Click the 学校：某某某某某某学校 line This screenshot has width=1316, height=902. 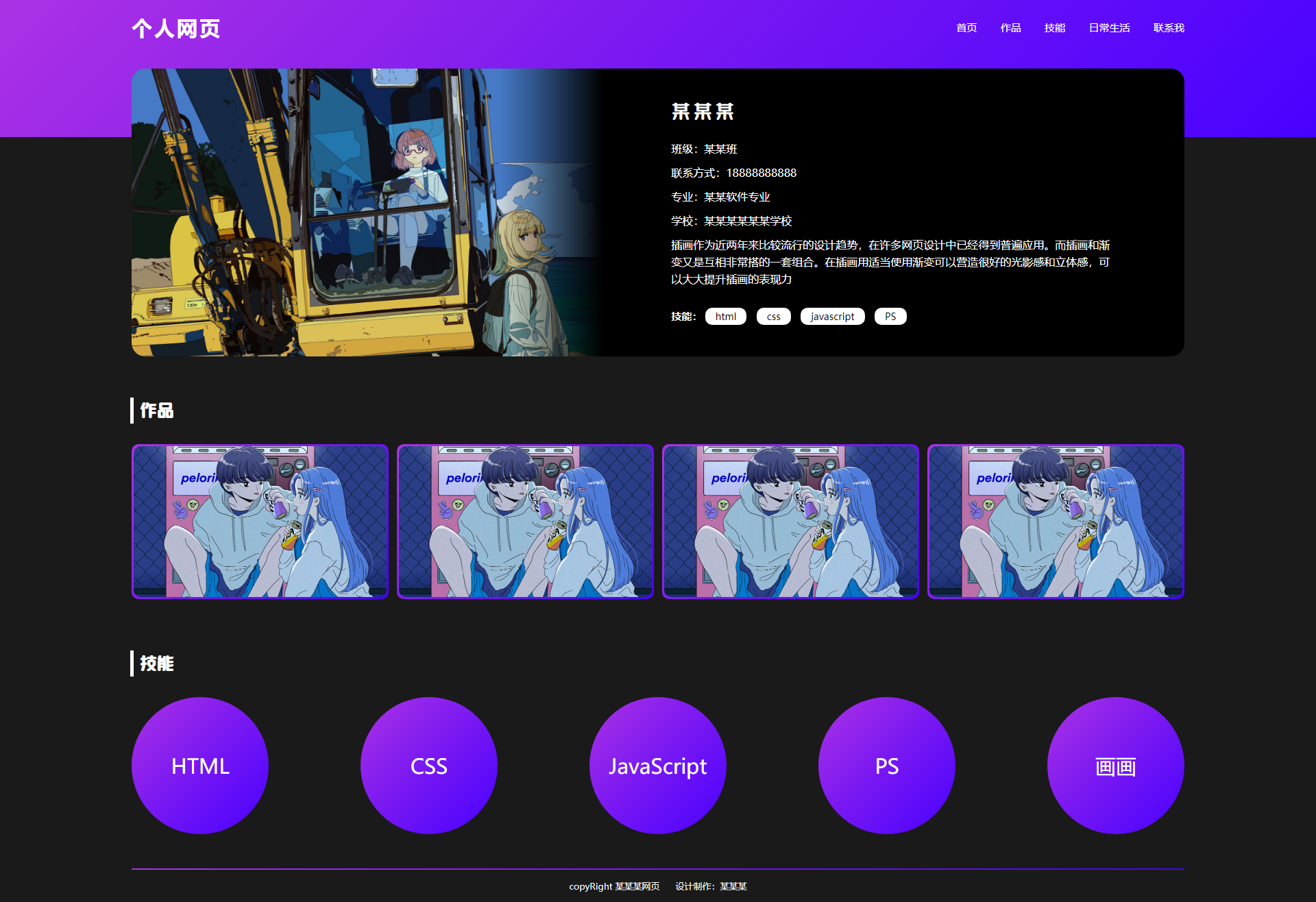[731, 221]
